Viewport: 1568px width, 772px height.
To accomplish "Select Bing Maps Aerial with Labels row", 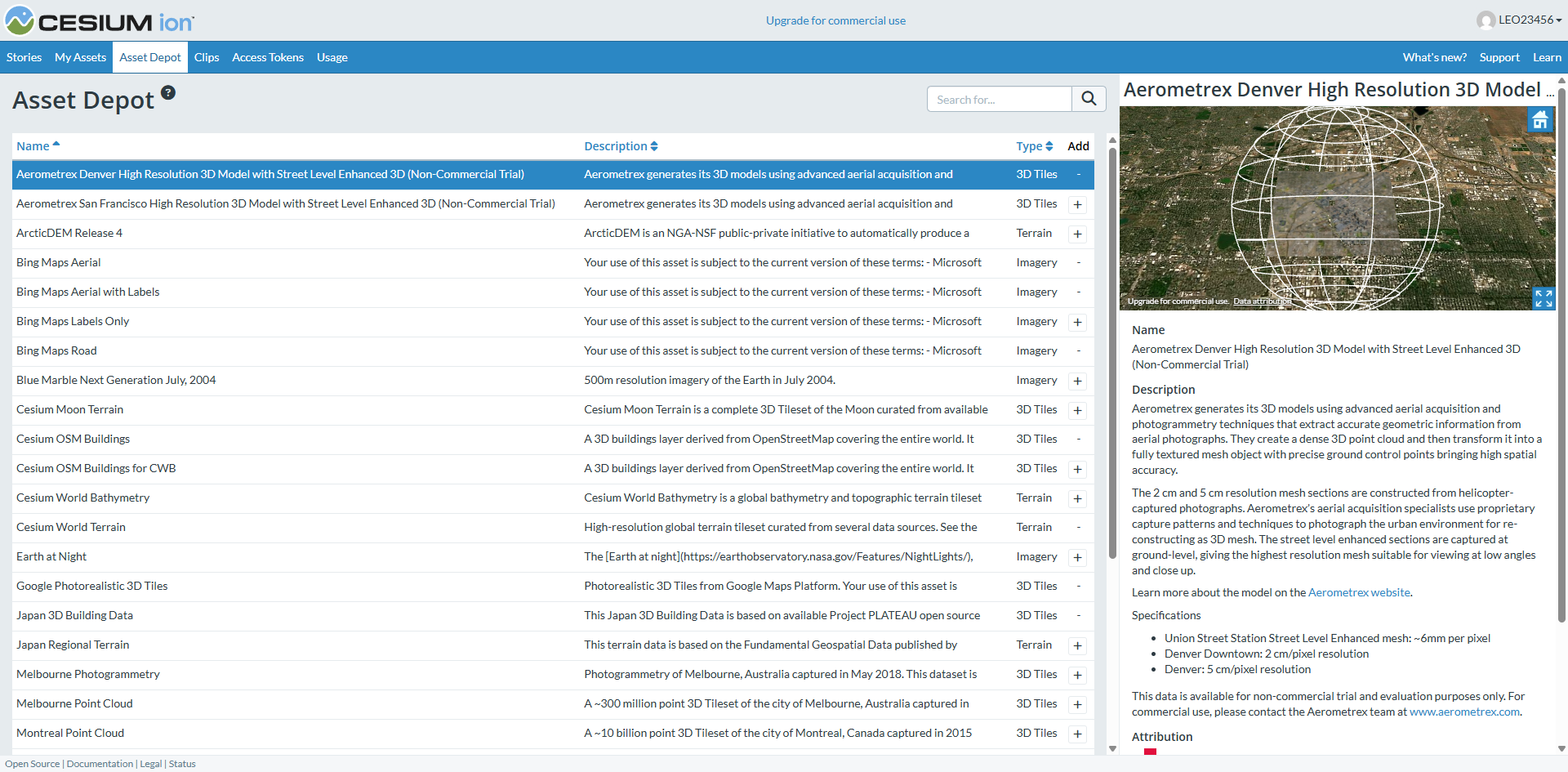I will coord(553,292).
